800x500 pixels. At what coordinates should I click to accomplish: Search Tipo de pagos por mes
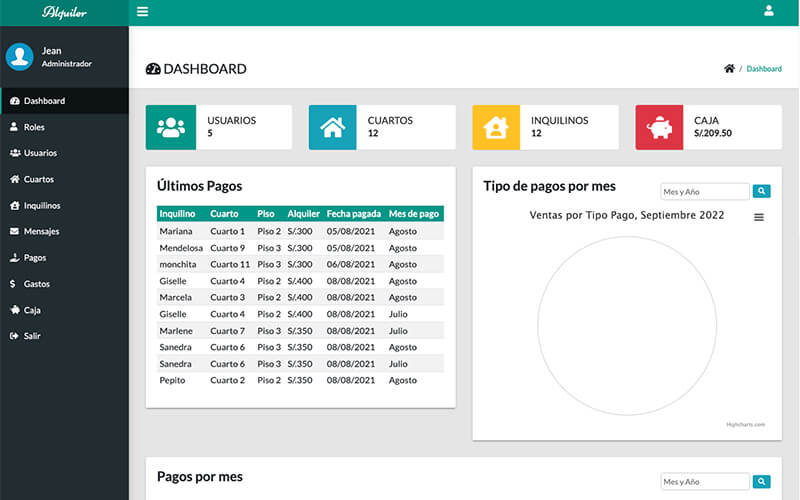click(761, 191)
